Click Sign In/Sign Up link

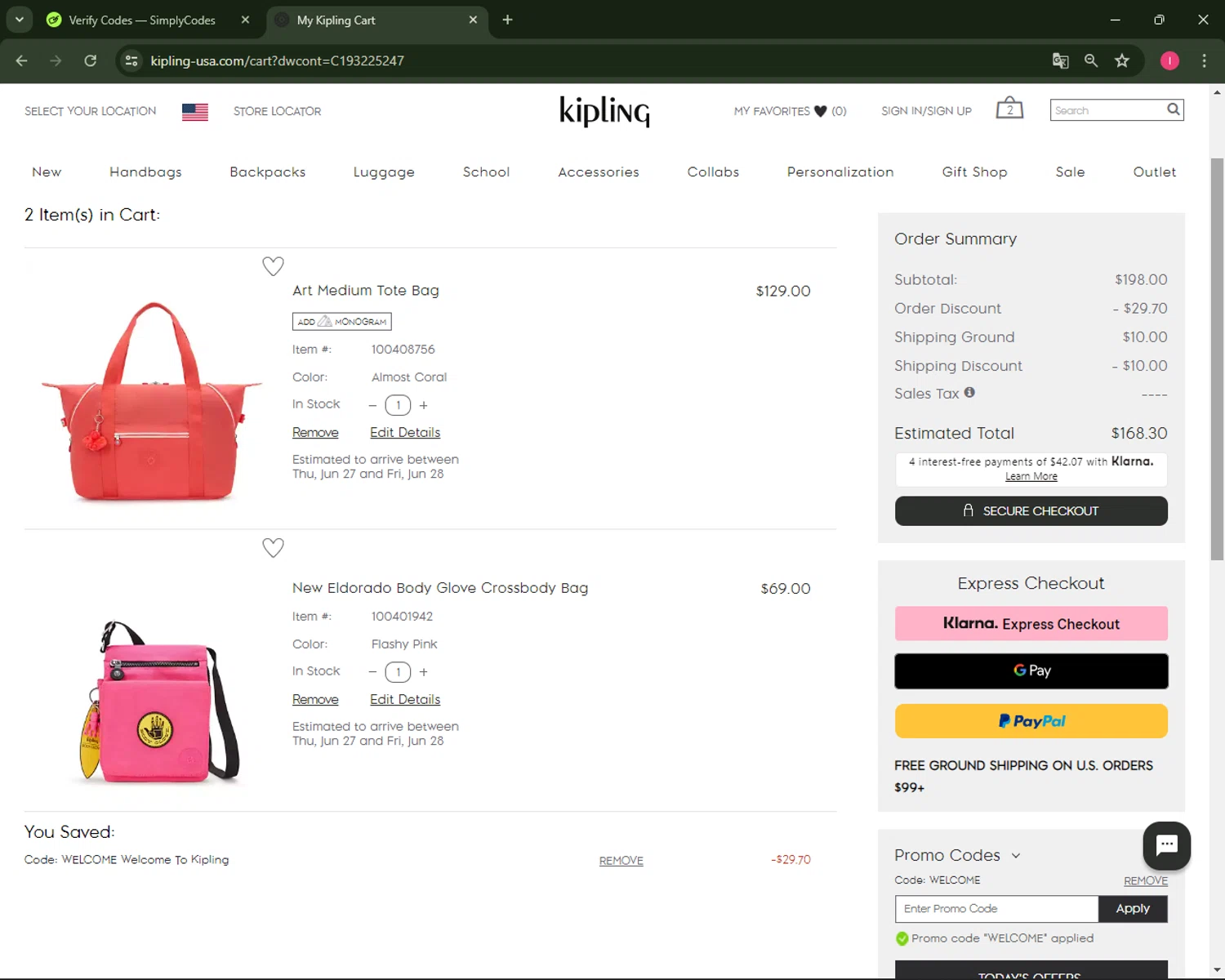[x=926, y=111]
